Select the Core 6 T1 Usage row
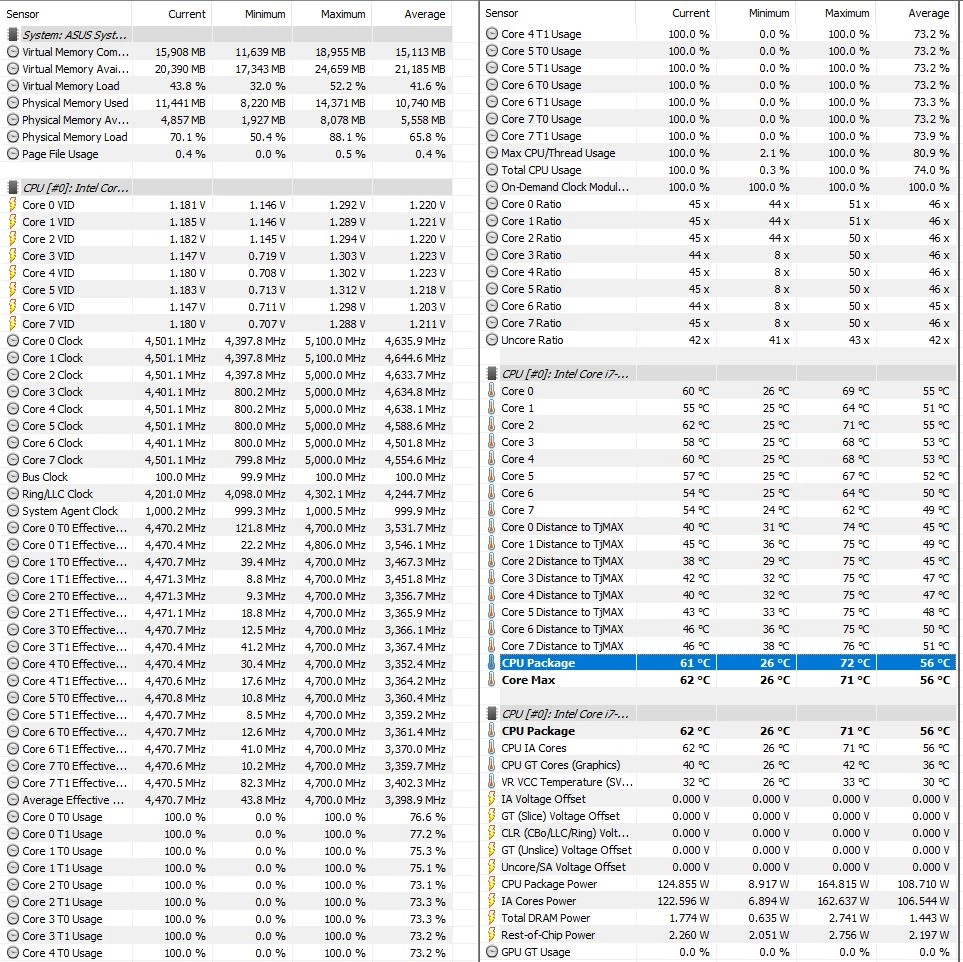 (x=719, y=102)
